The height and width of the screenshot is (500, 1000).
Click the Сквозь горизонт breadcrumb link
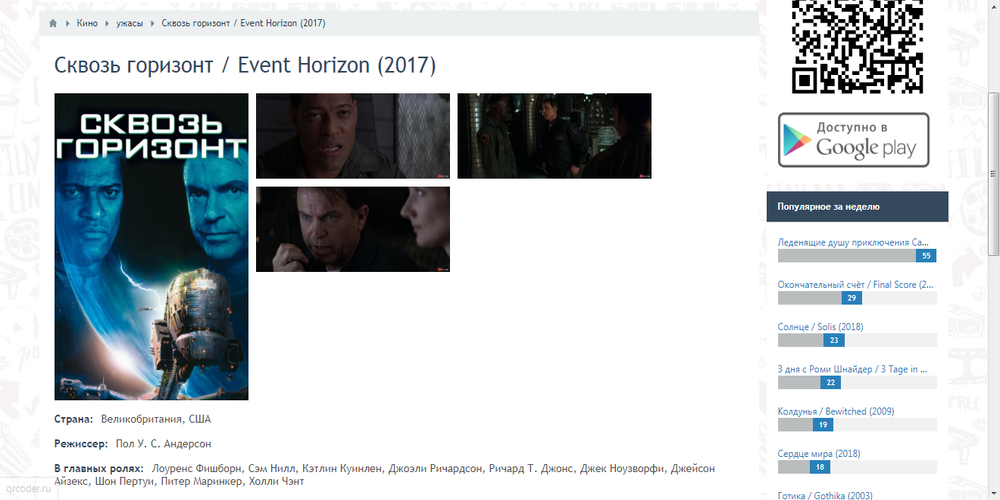point(244,24)
